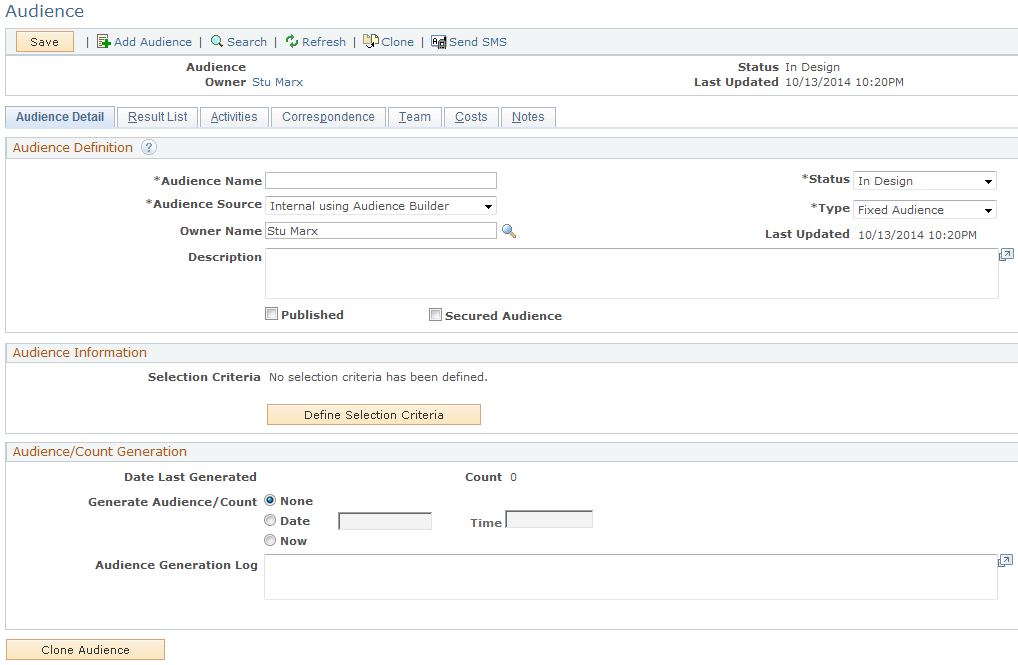Click the Audience Generation Log text area
1018x665 pixels.
631,577
